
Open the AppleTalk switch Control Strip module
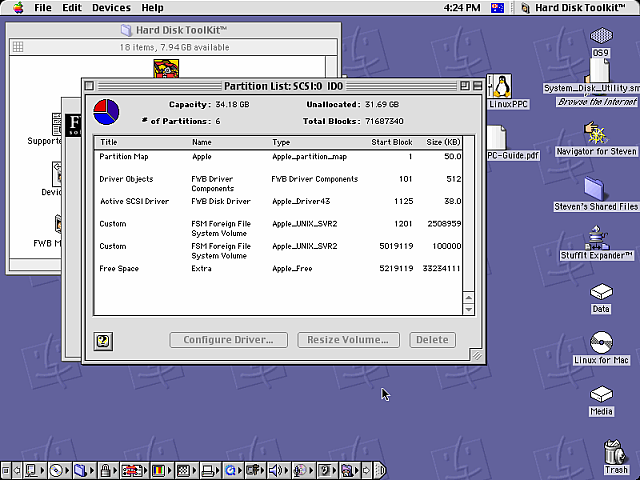pyautogui.click(x=36, y=471)
